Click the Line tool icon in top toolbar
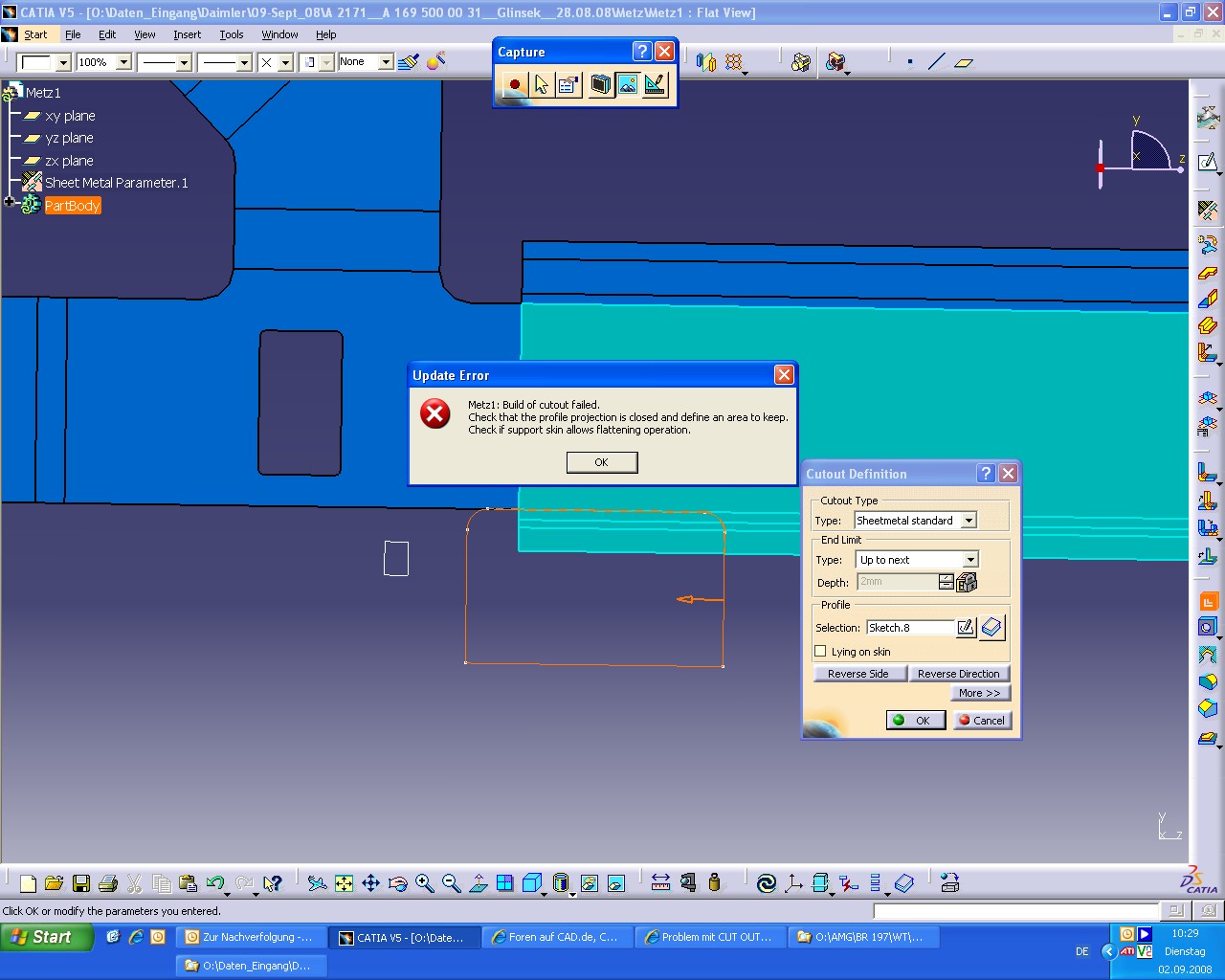This screenshot has height=980, width=1225. click(x=937, y=62)
